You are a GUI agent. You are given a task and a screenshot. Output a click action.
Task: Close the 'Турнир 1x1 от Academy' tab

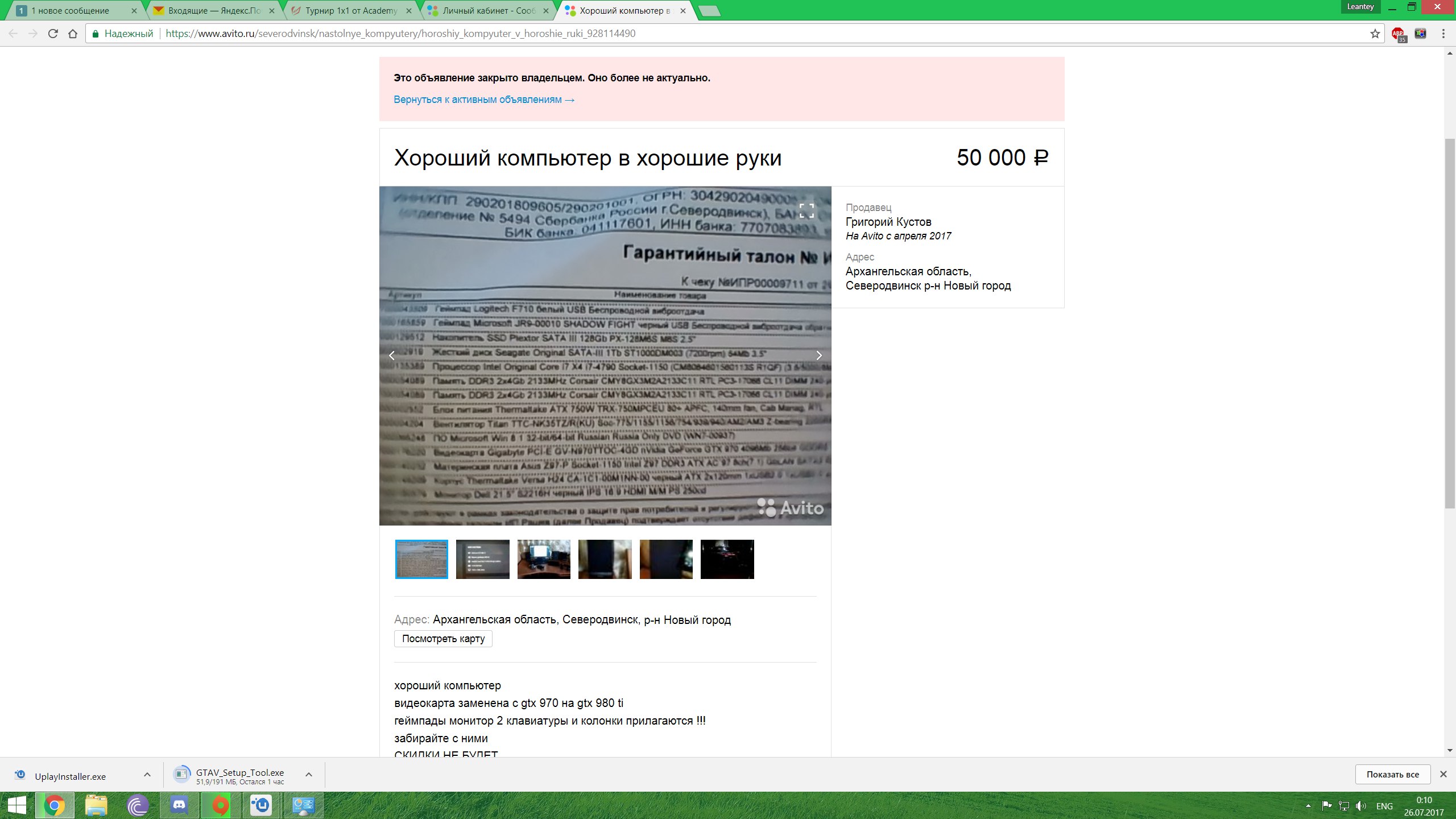pos(408,11)
